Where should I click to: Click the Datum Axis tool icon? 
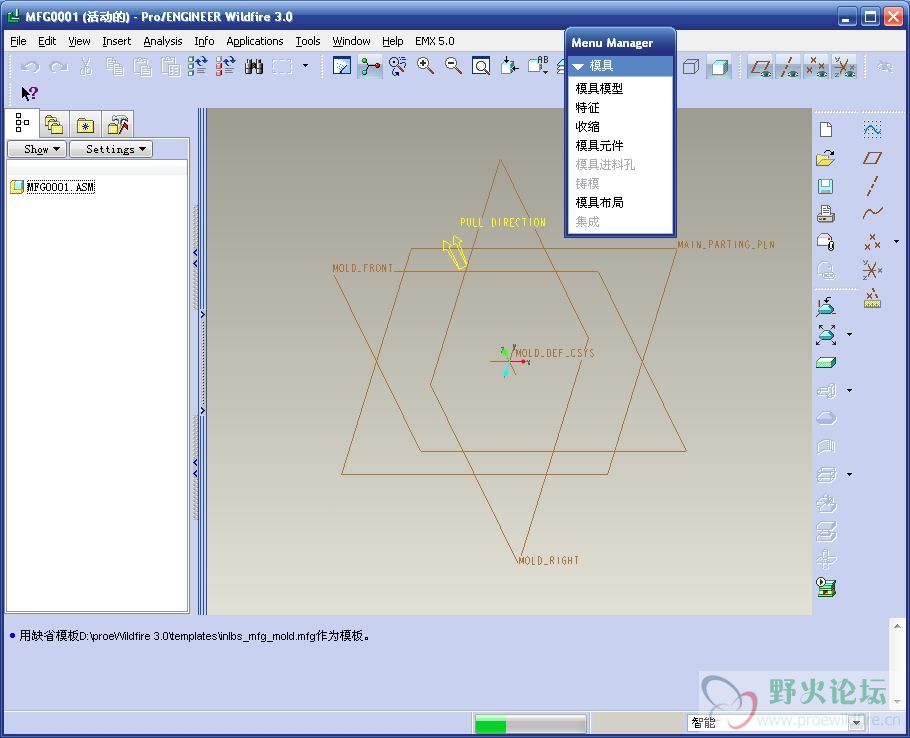click(x=872, y=186)
